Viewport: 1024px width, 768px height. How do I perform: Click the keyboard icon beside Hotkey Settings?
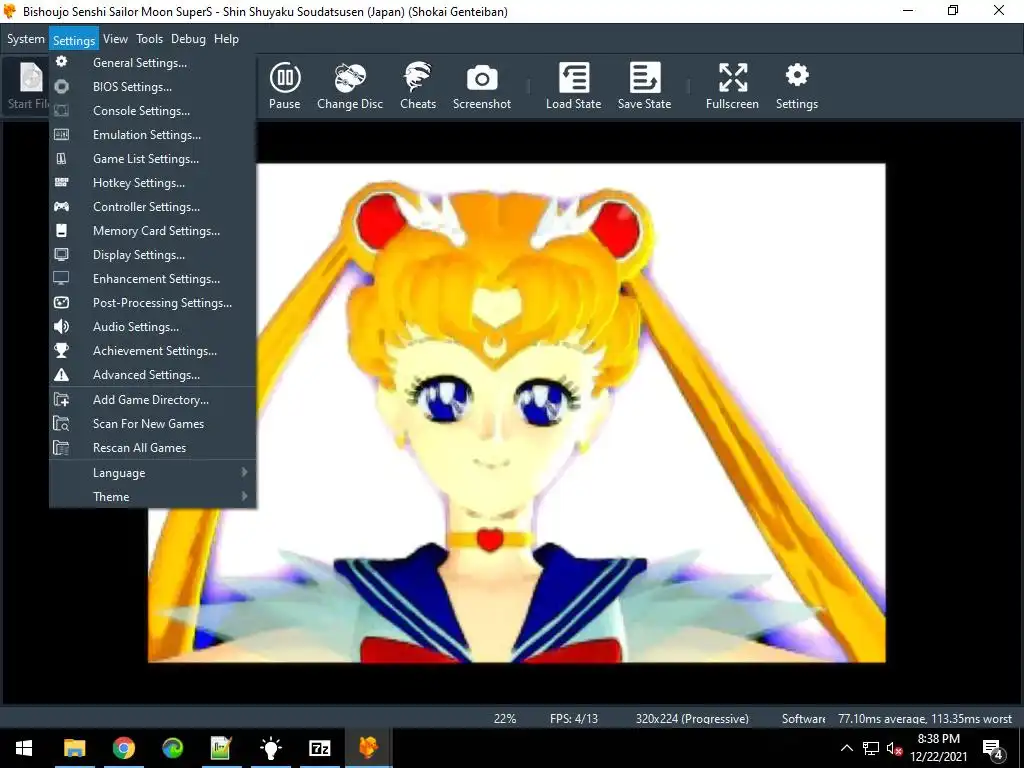tap(61, 182)
